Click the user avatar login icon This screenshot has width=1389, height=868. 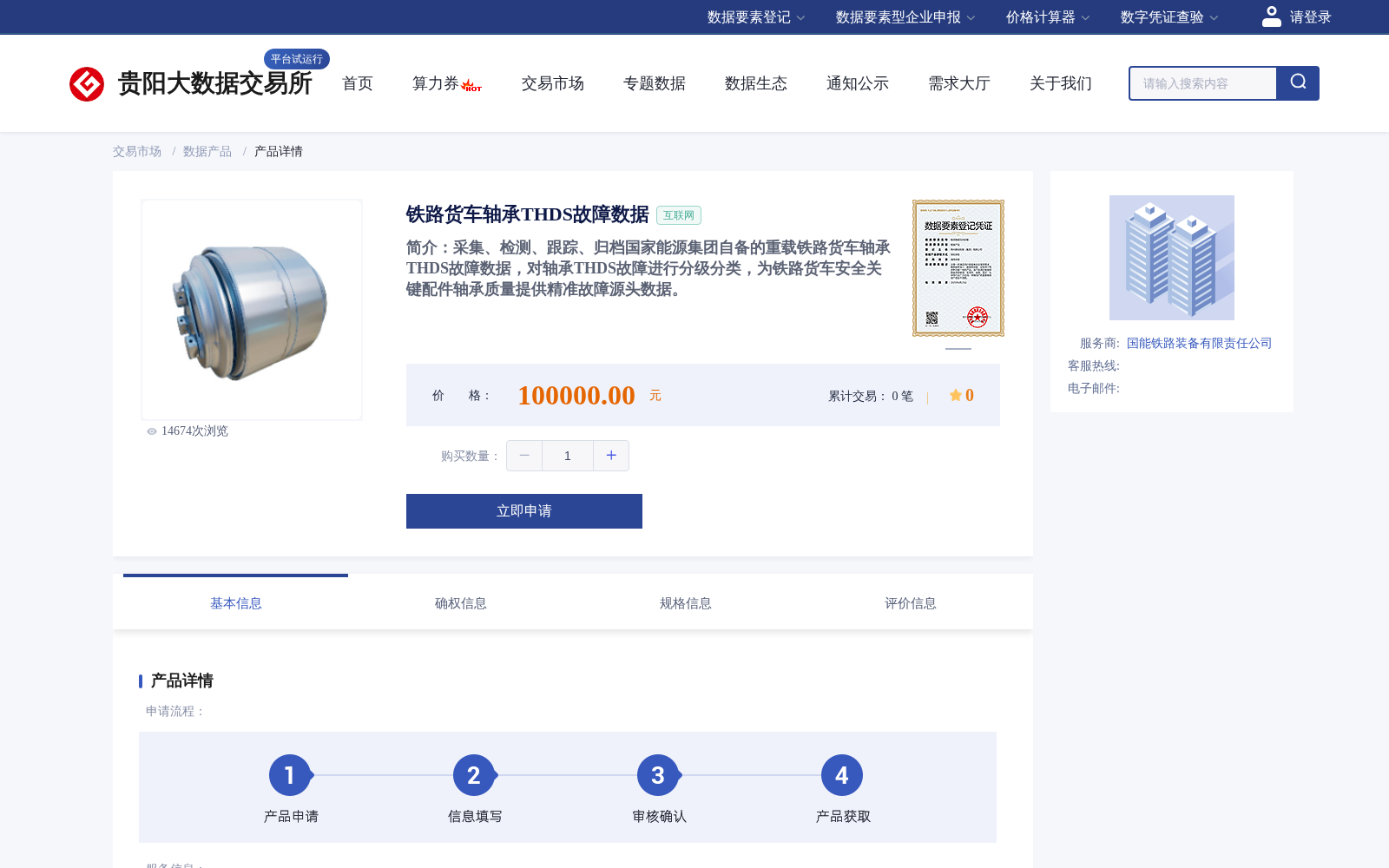(1271, 16)
